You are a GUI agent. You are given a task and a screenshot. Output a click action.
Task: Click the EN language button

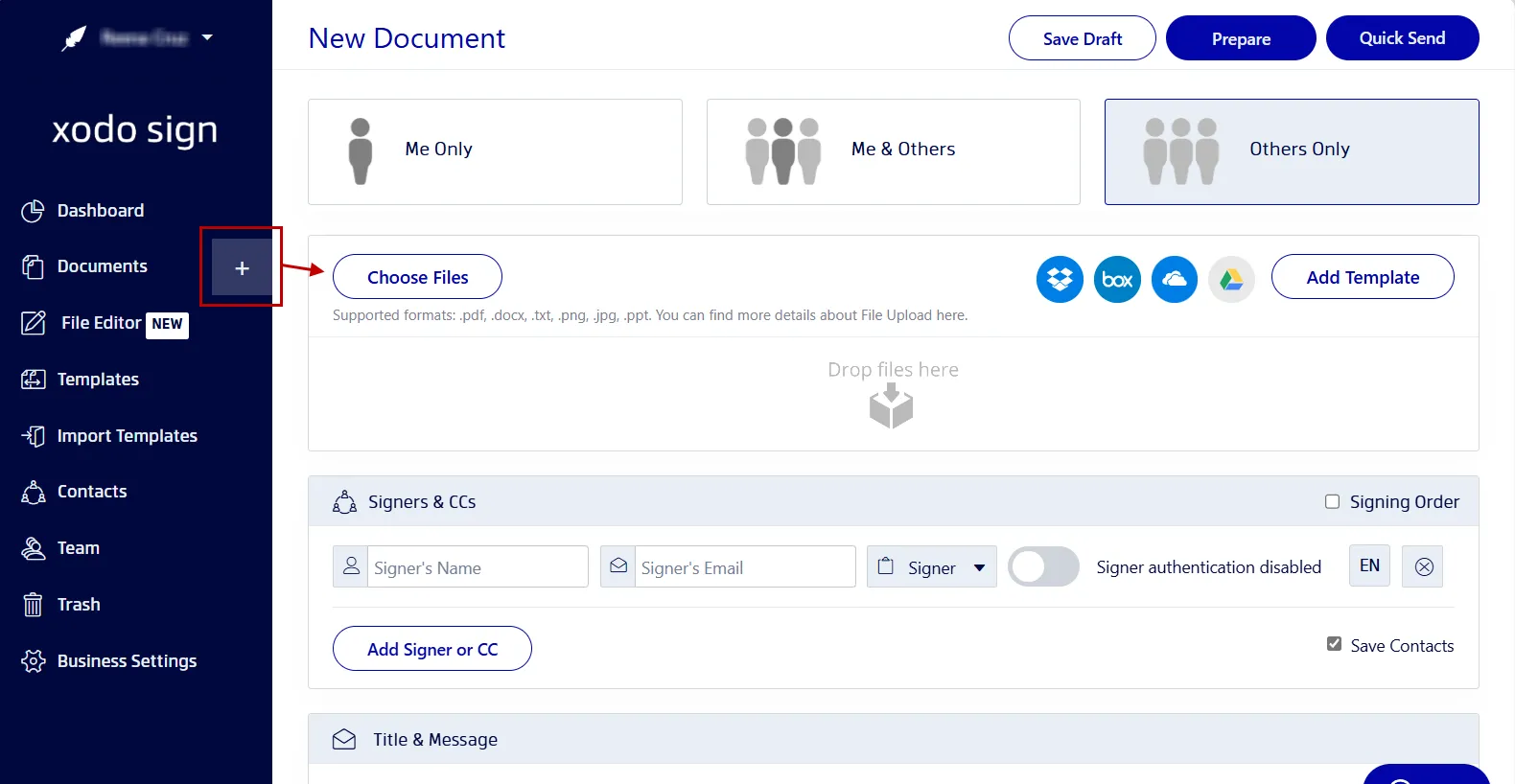pyautogui.click(x=1369, y=565)
